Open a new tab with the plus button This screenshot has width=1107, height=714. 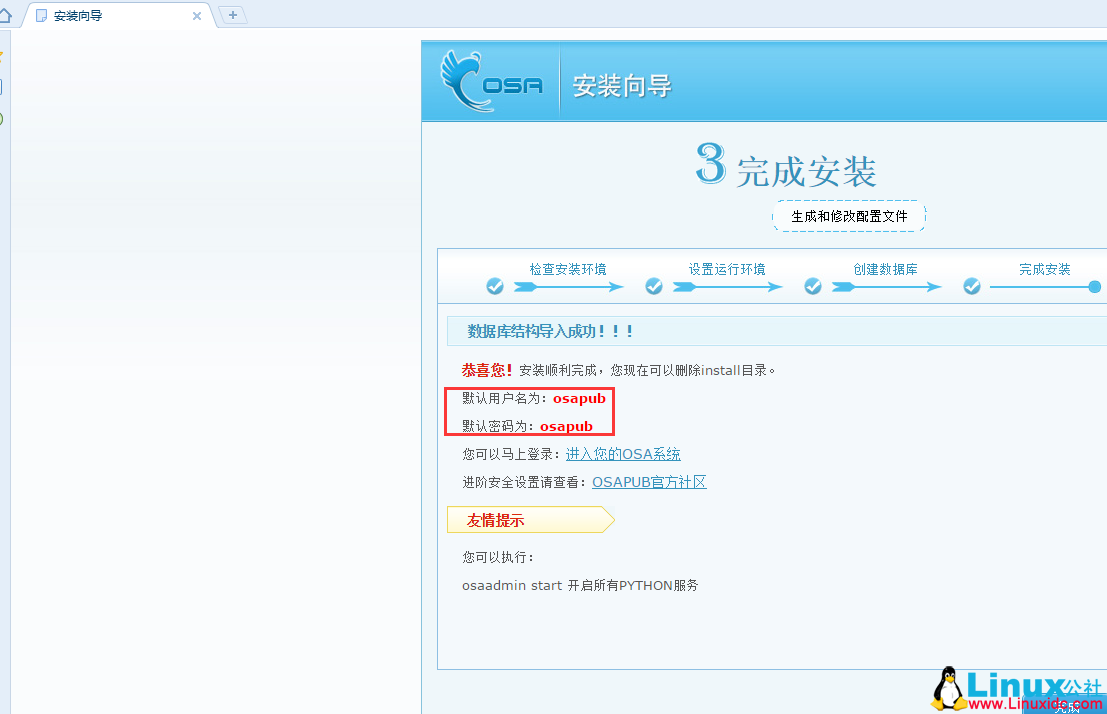pos(232,15)
